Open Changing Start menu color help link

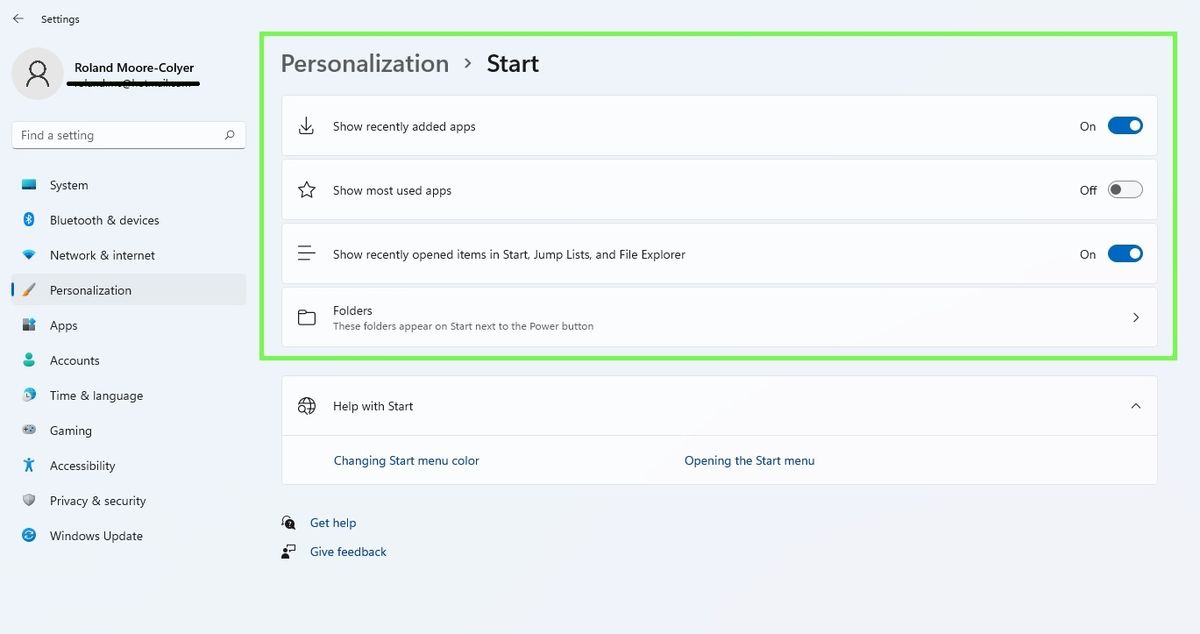406,460
